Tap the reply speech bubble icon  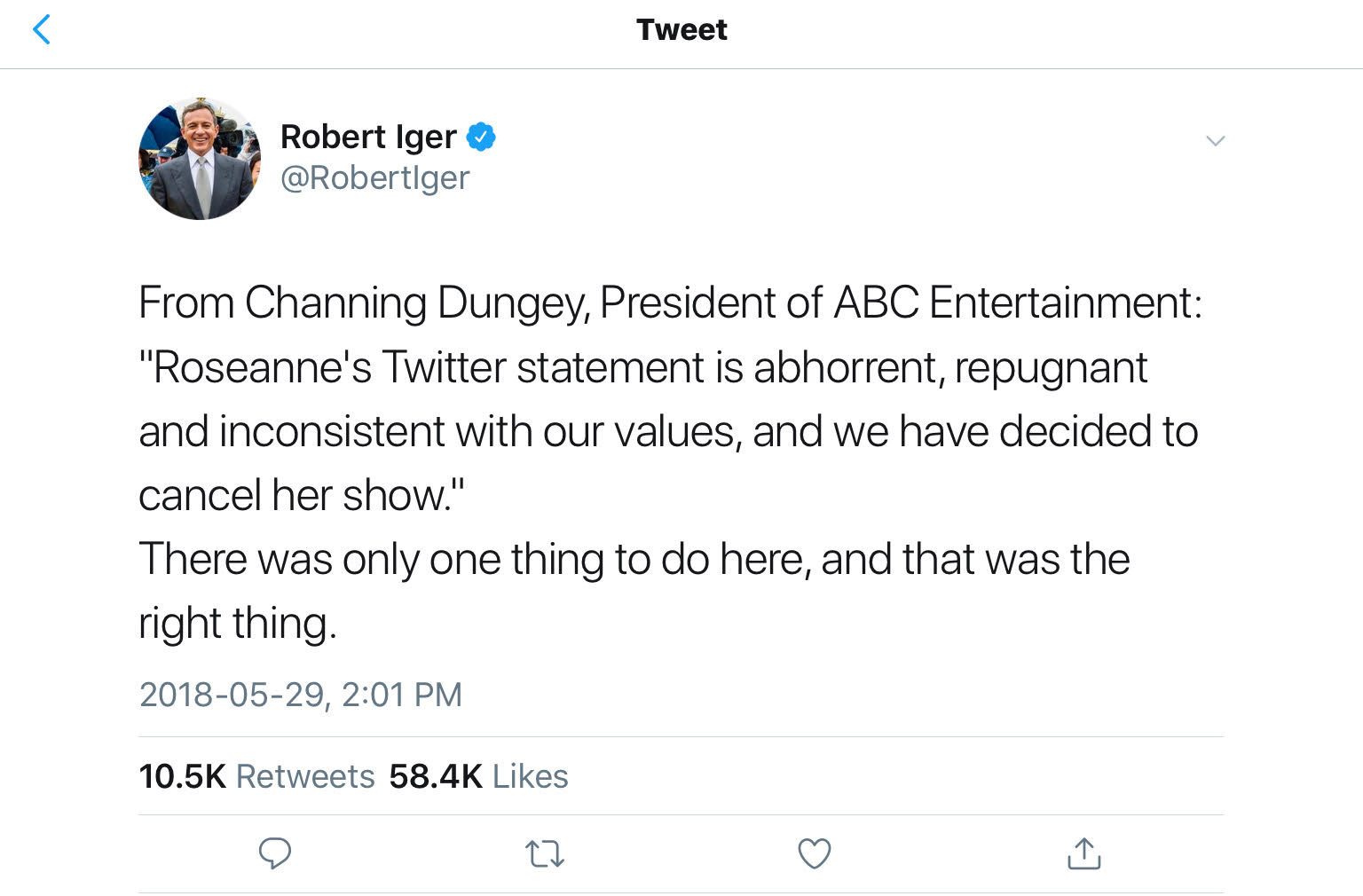[274, 853]
